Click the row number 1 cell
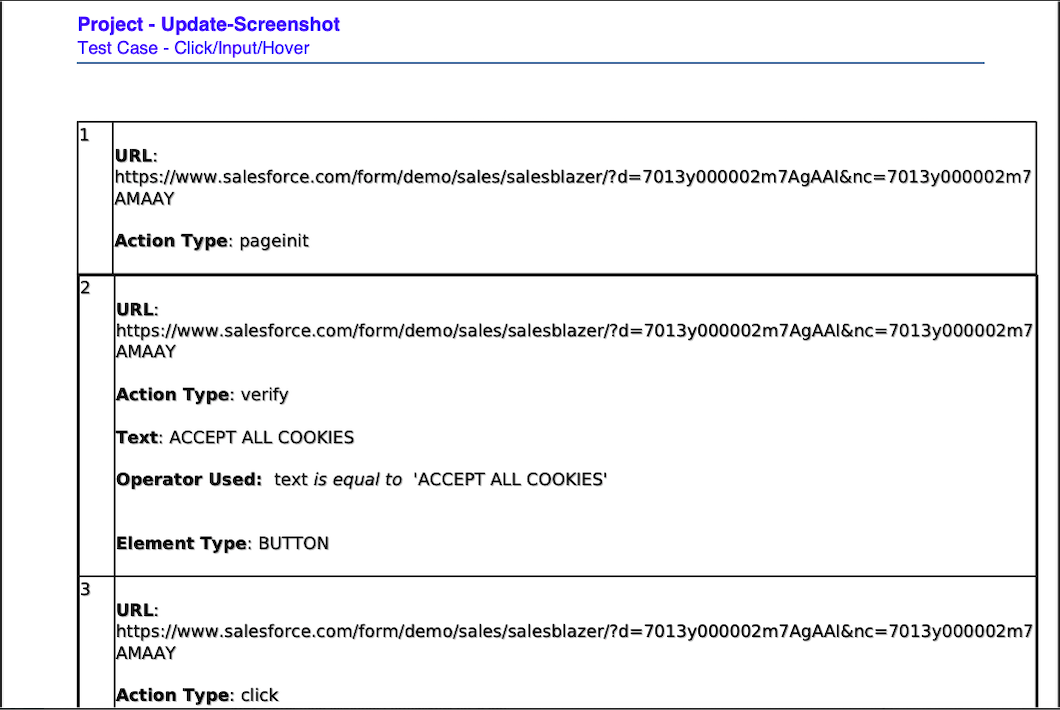Viewport: 1060px width, 710px height. click(95, 197)
